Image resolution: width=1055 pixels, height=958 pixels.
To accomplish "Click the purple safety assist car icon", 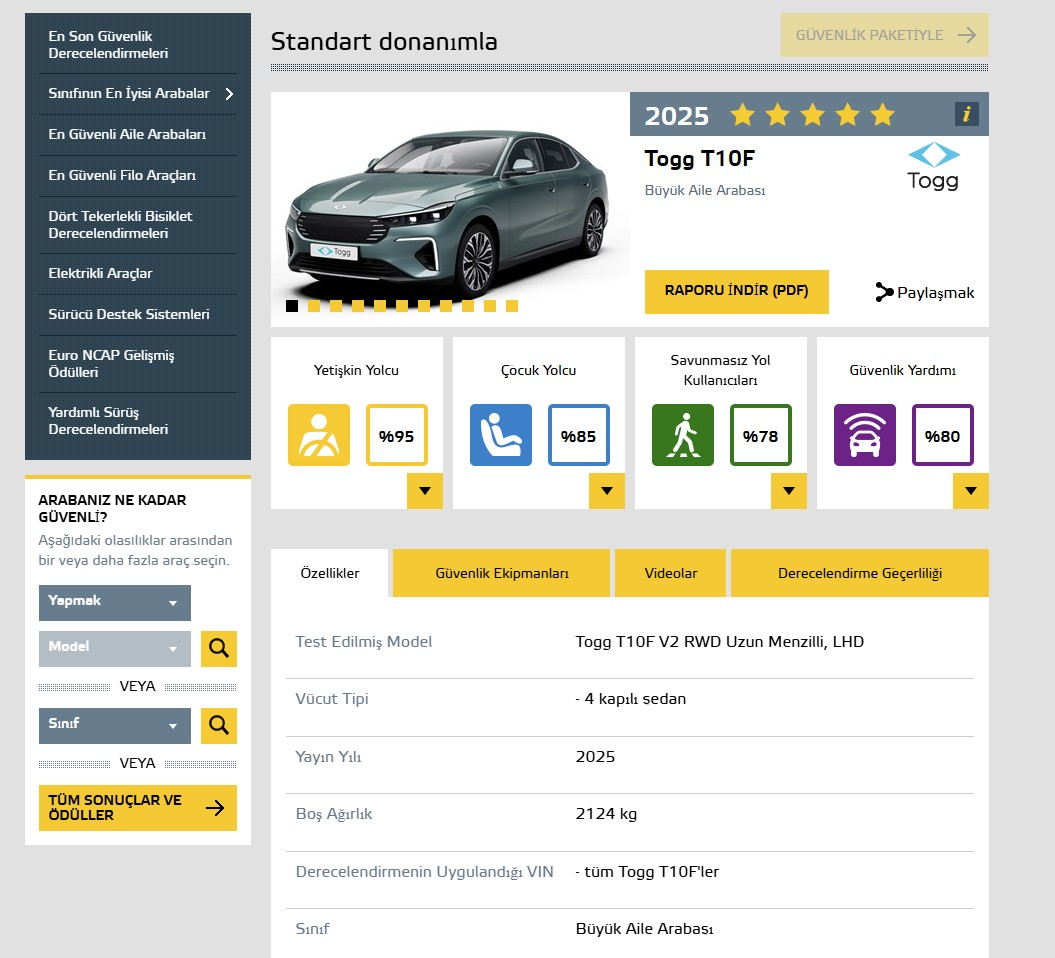I will (865, 435).
